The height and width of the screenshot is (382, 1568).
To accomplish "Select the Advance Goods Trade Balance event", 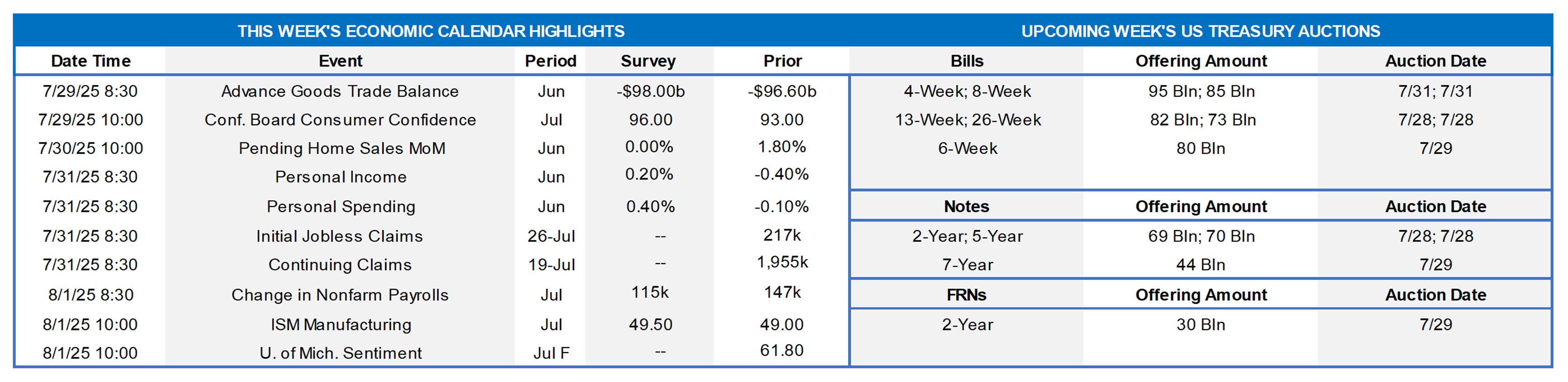I will pyautogui.click(x=340, y=91).
